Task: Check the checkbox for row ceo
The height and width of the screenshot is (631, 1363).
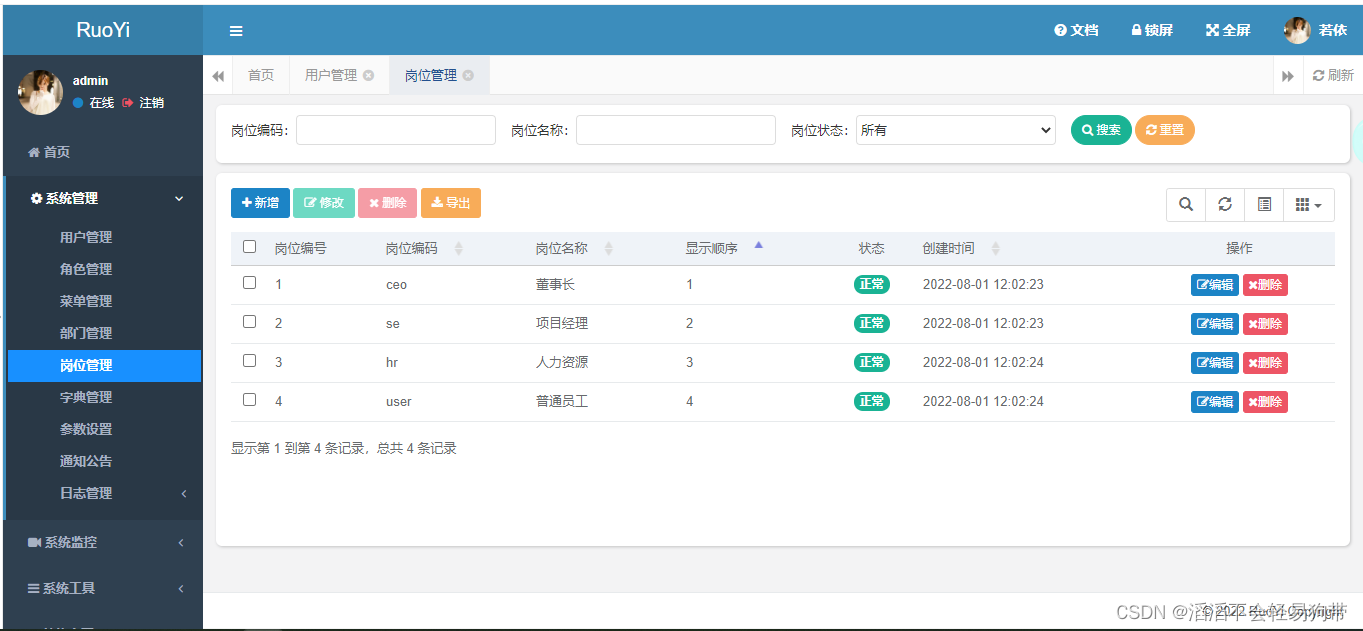Action: 250,283
